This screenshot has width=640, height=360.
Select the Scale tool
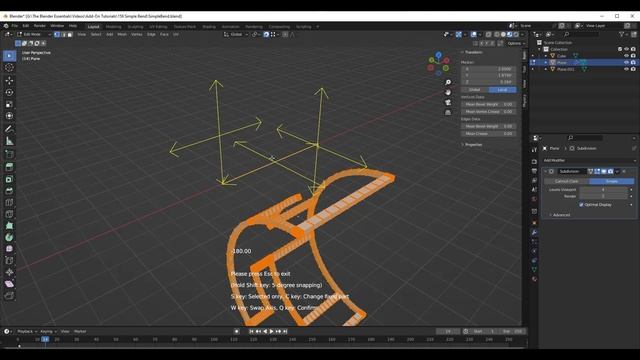(x=9, y=104)
